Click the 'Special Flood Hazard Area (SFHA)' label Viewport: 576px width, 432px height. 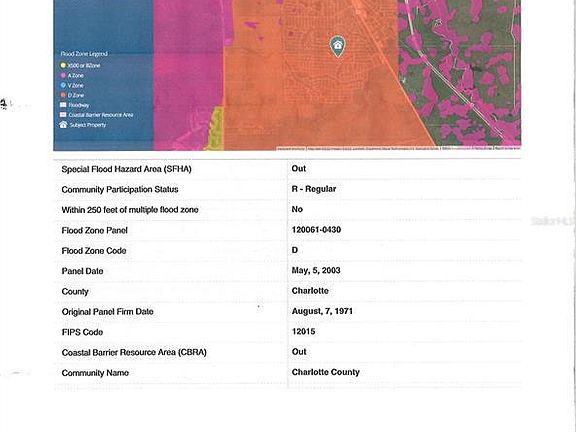[x=126, y=169]
